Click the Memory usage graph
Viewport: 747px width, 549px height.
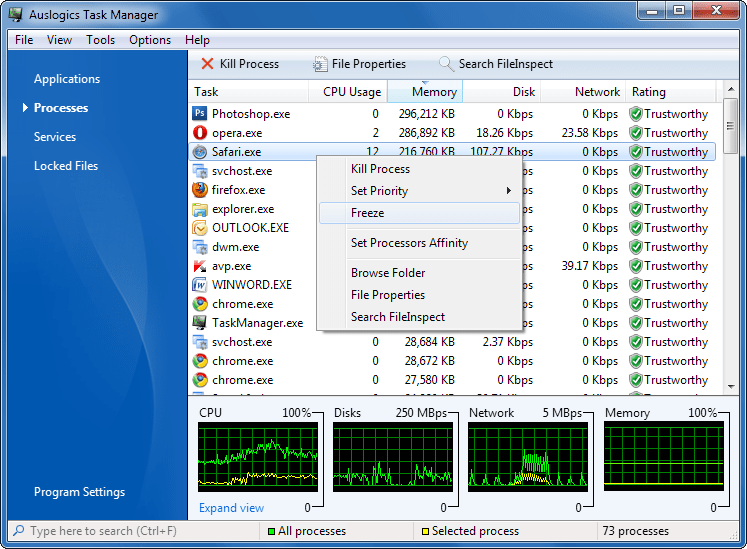point(664,457)
